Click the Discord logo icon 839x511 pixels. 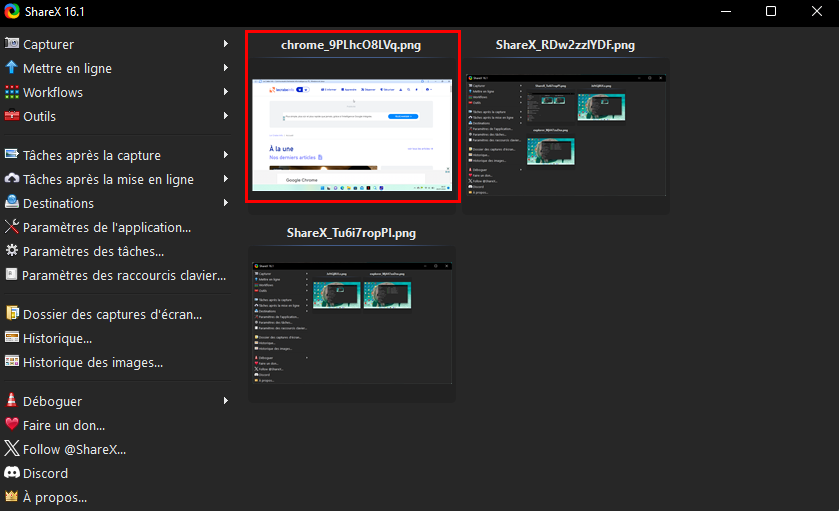pos(12,472)
